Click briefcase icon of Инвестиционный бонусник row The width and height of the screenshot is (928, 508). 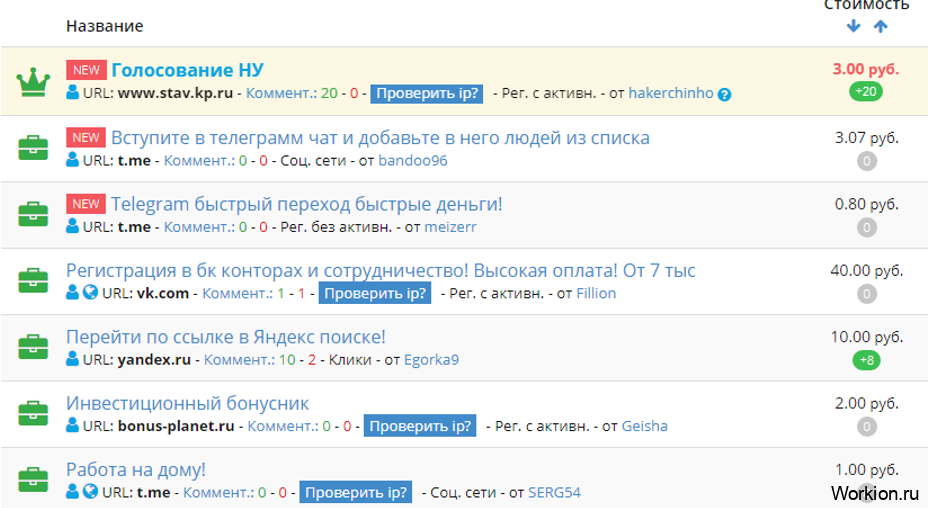click(33, 413)
